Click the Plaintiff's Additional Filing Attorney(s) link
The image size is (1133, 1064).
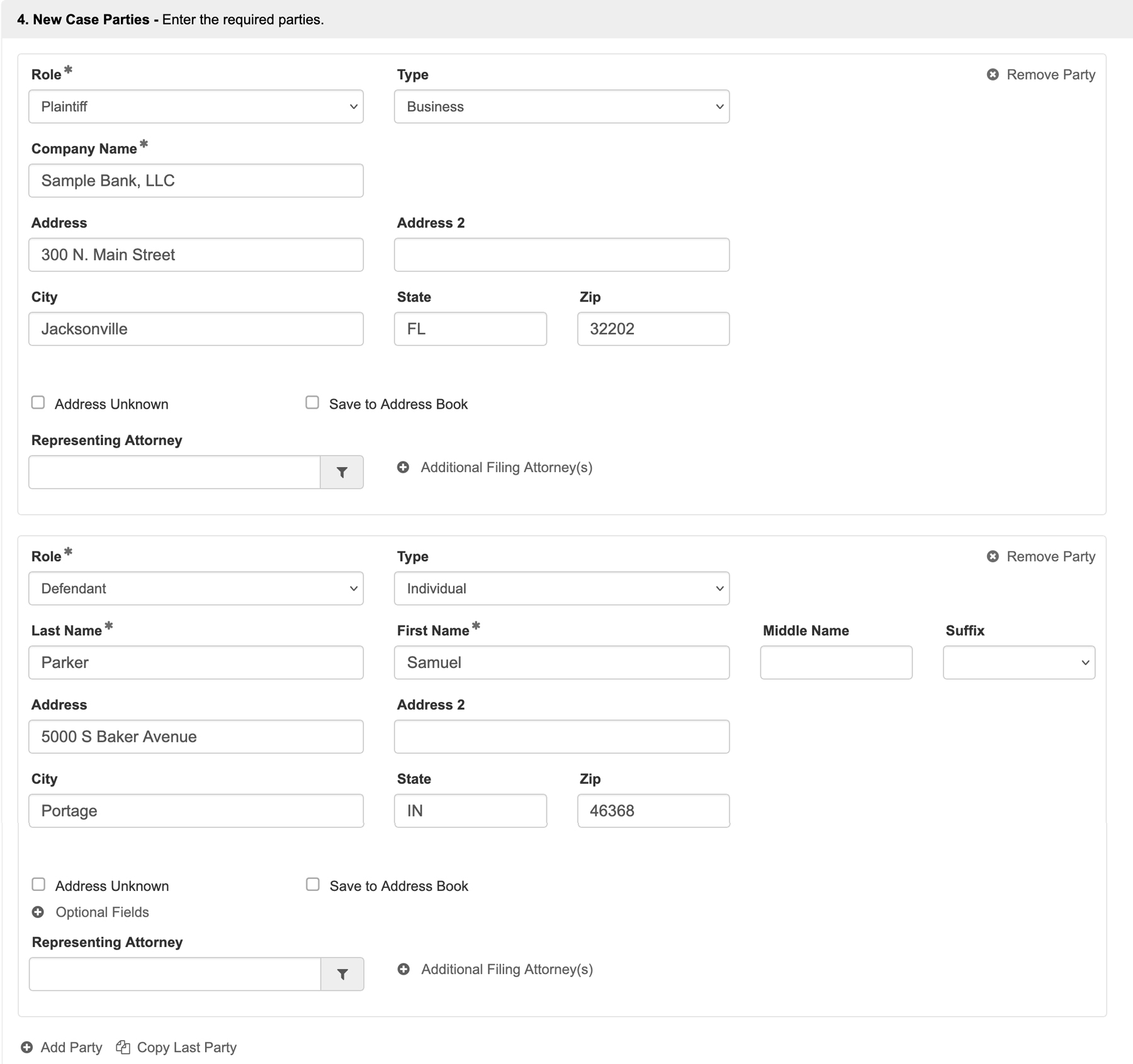tap(506, 467)
